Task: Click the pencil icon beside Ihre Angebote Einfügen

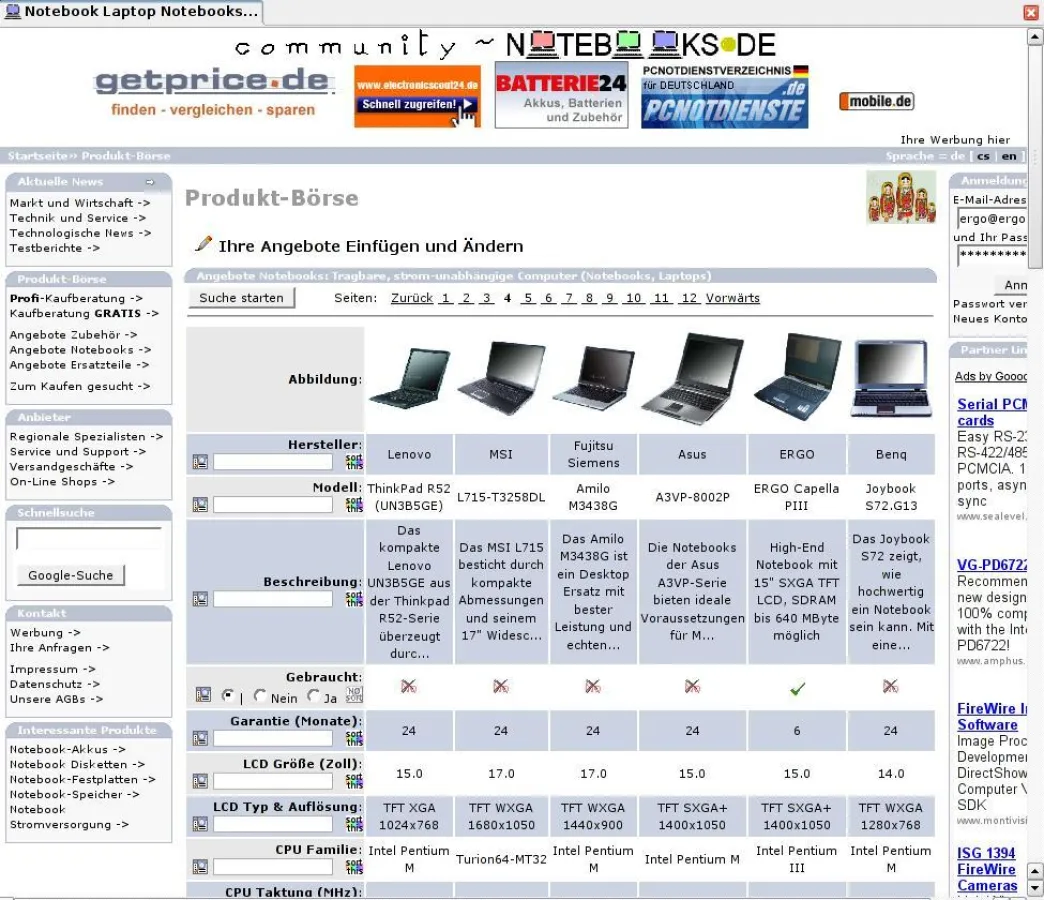Action: click(x=202, y=243)
